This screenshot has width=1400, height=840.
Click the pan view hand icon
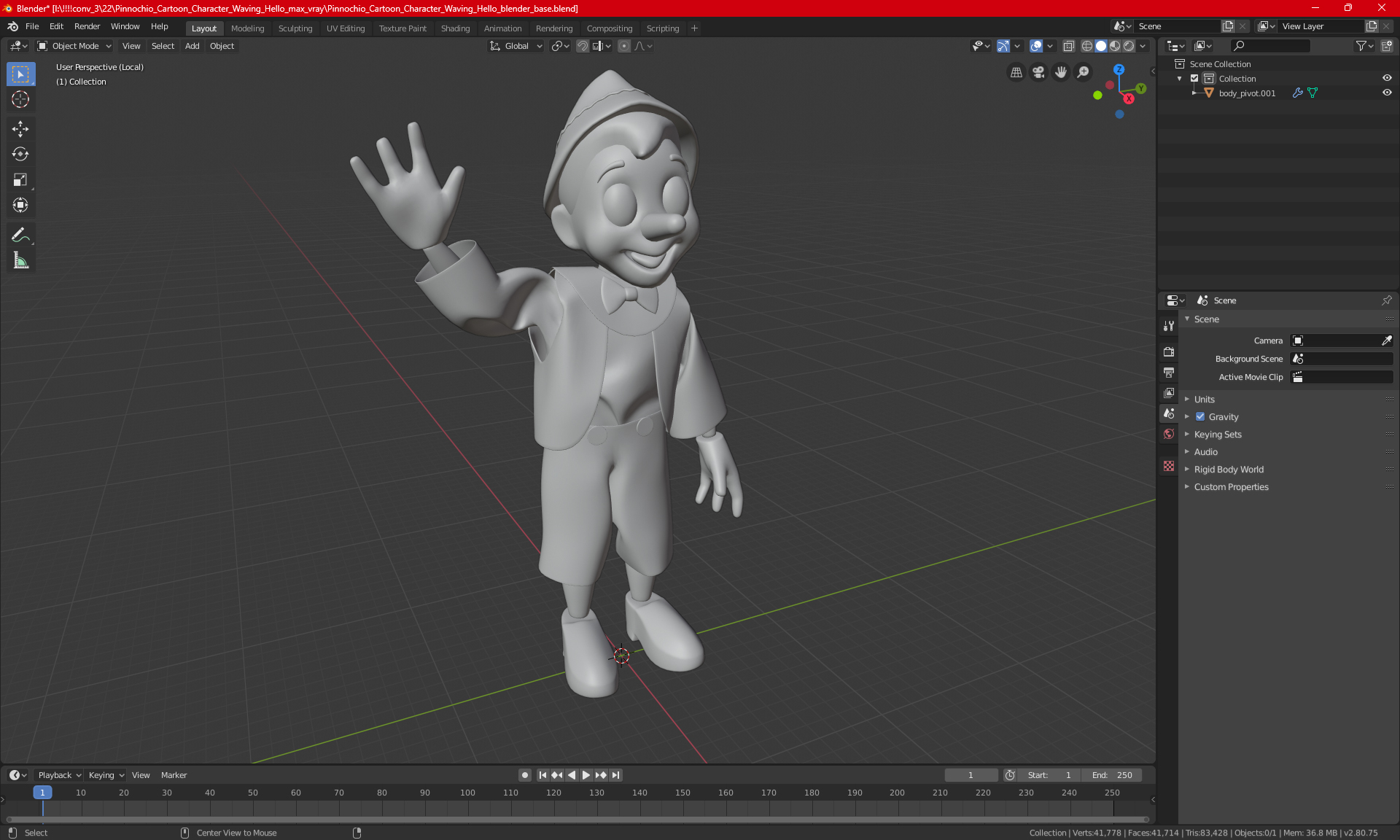pyautogui.click(x=1061, y=72)
